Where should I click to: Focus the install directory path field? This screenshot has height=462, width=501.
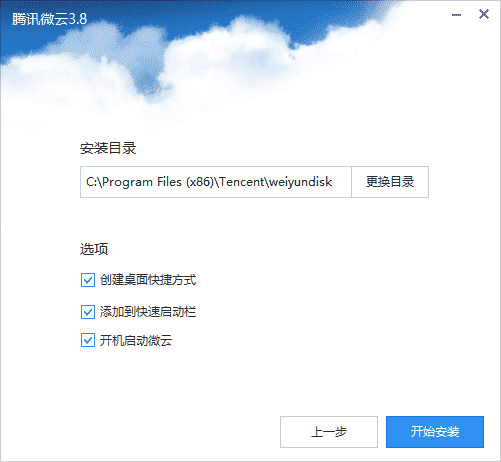coord(216,182)
